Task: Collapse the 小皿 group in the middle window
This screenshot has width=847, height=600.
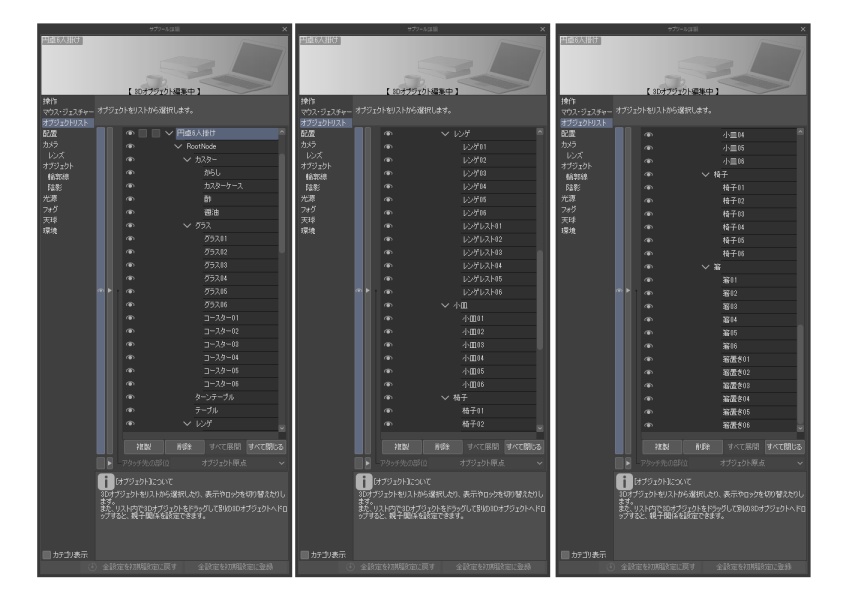Action: pos(445,305)
